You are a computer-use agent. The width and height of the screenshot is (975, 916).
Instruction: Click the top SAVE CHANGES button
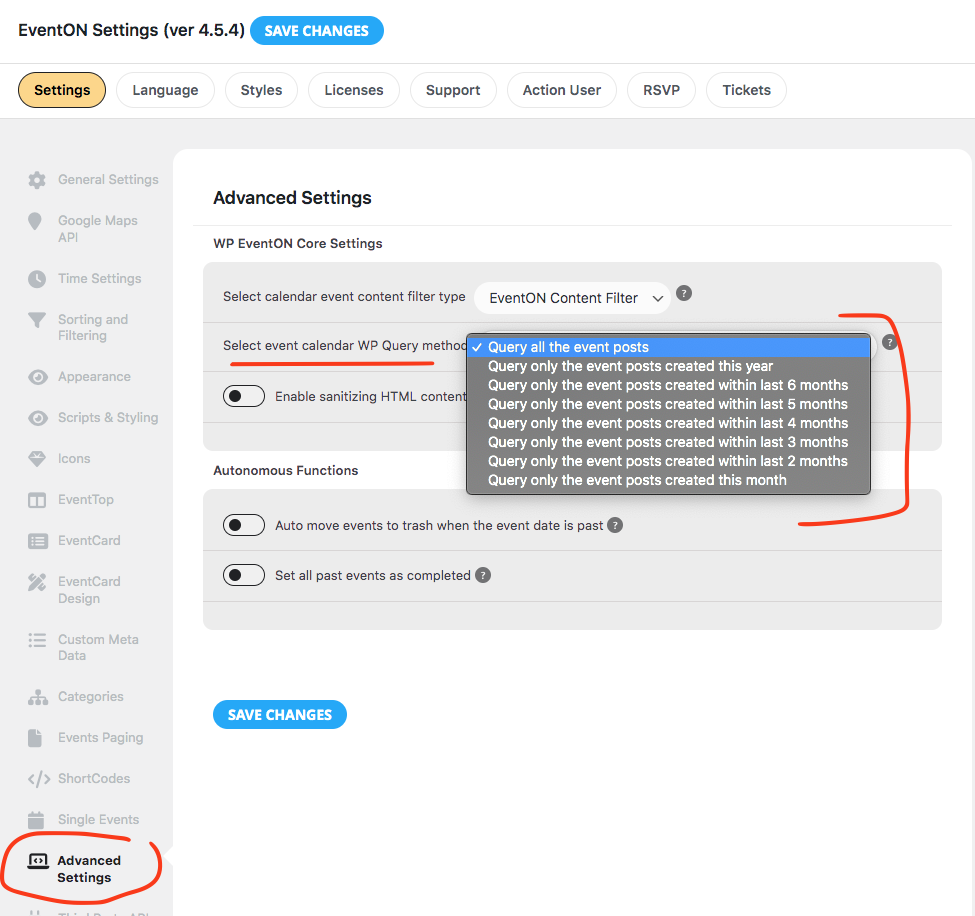click(317, 30)
